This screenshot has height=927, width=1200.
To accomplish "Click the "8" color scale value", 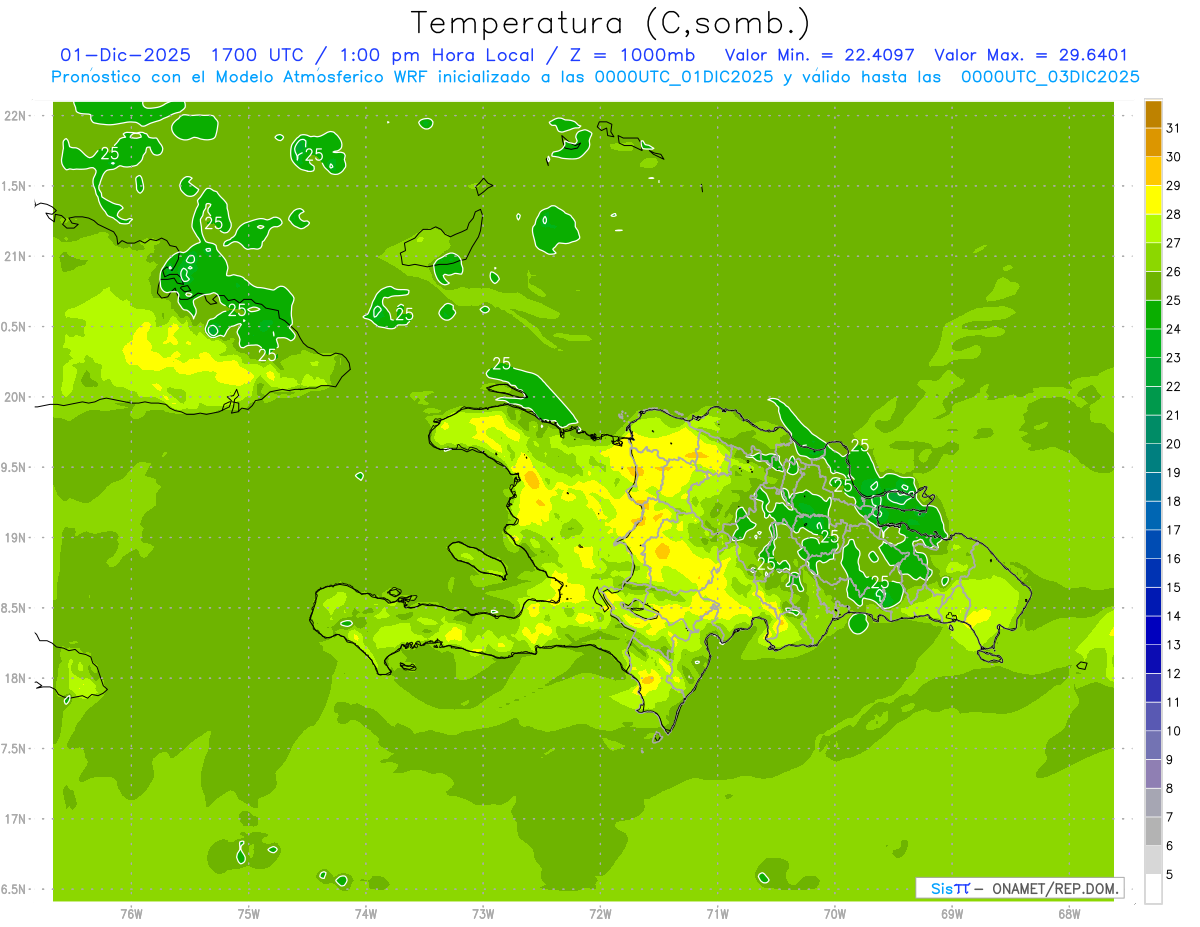I will [1170, 789].
